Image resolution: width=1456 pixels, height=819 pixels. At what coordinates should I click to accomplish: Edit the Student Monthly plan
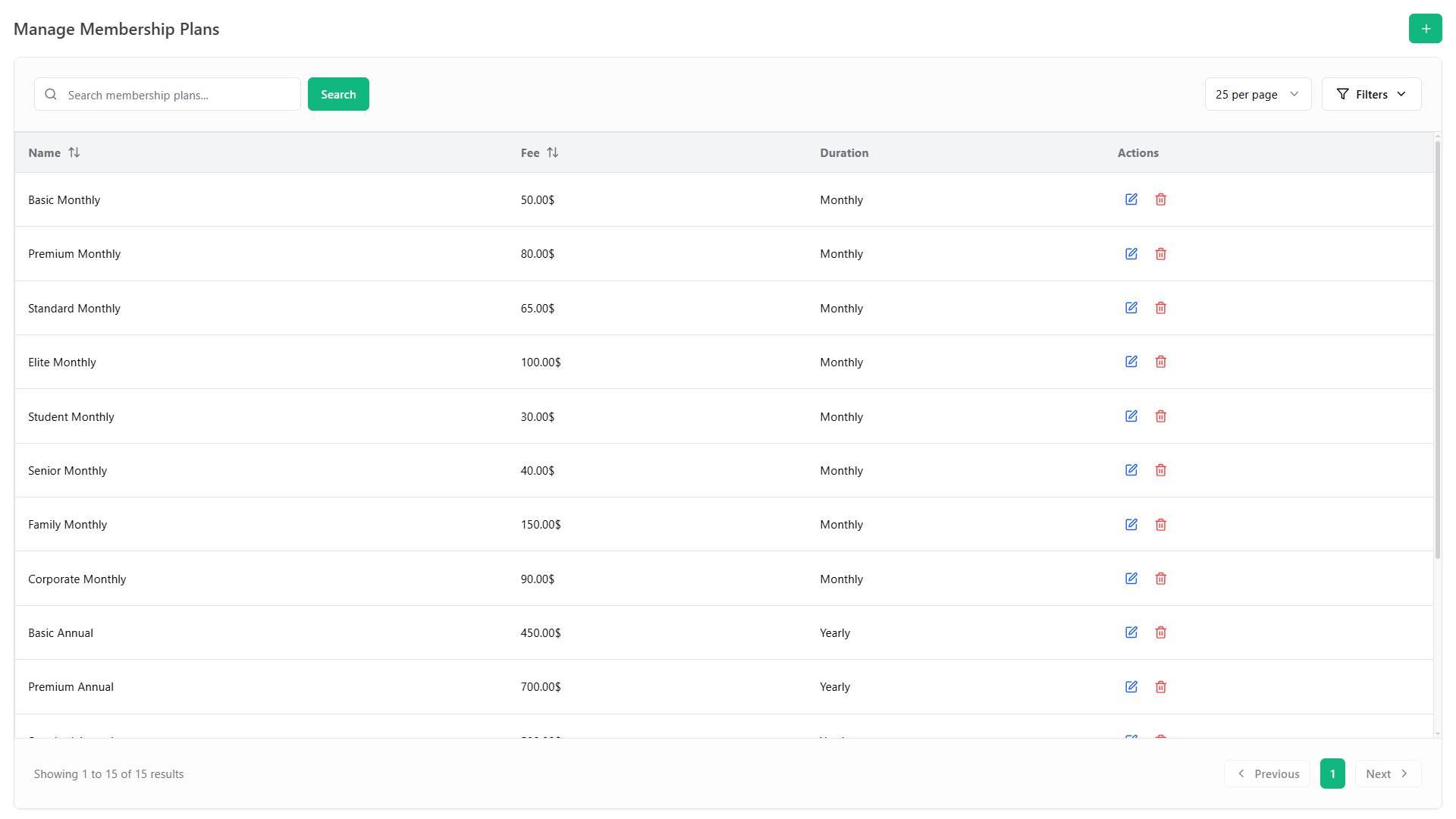[1131, 416]
